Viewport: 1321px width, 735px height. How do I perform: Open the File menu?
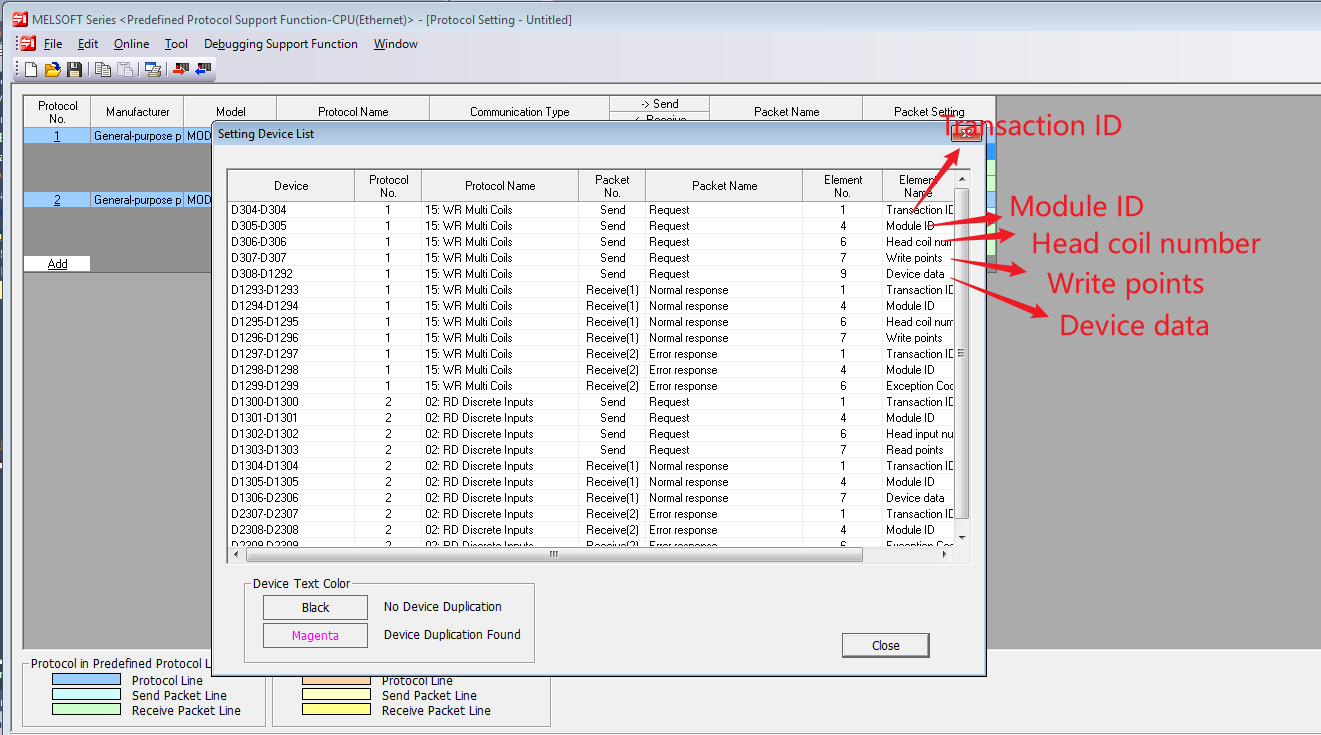[53, 44]
